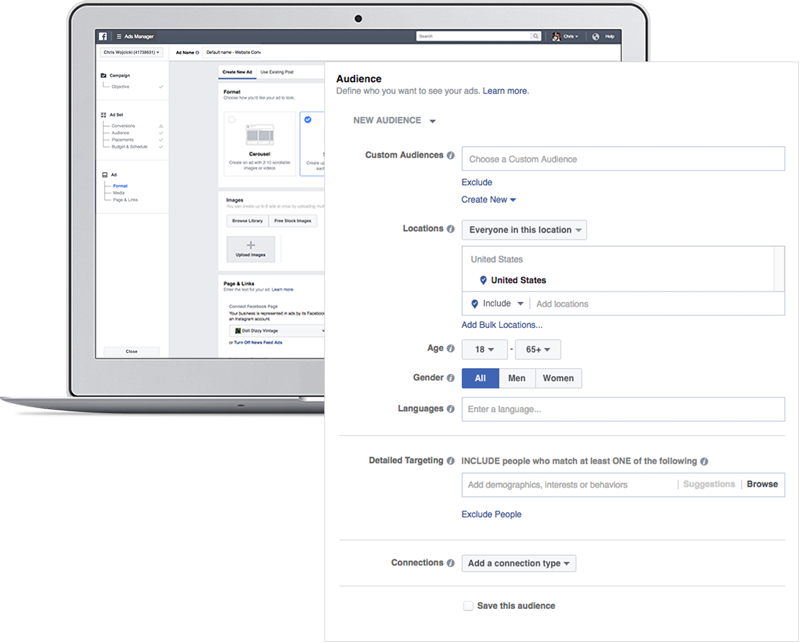The image size is (800, 643).
Task: Click the Exclude People link
Action: tap(491, 514)
